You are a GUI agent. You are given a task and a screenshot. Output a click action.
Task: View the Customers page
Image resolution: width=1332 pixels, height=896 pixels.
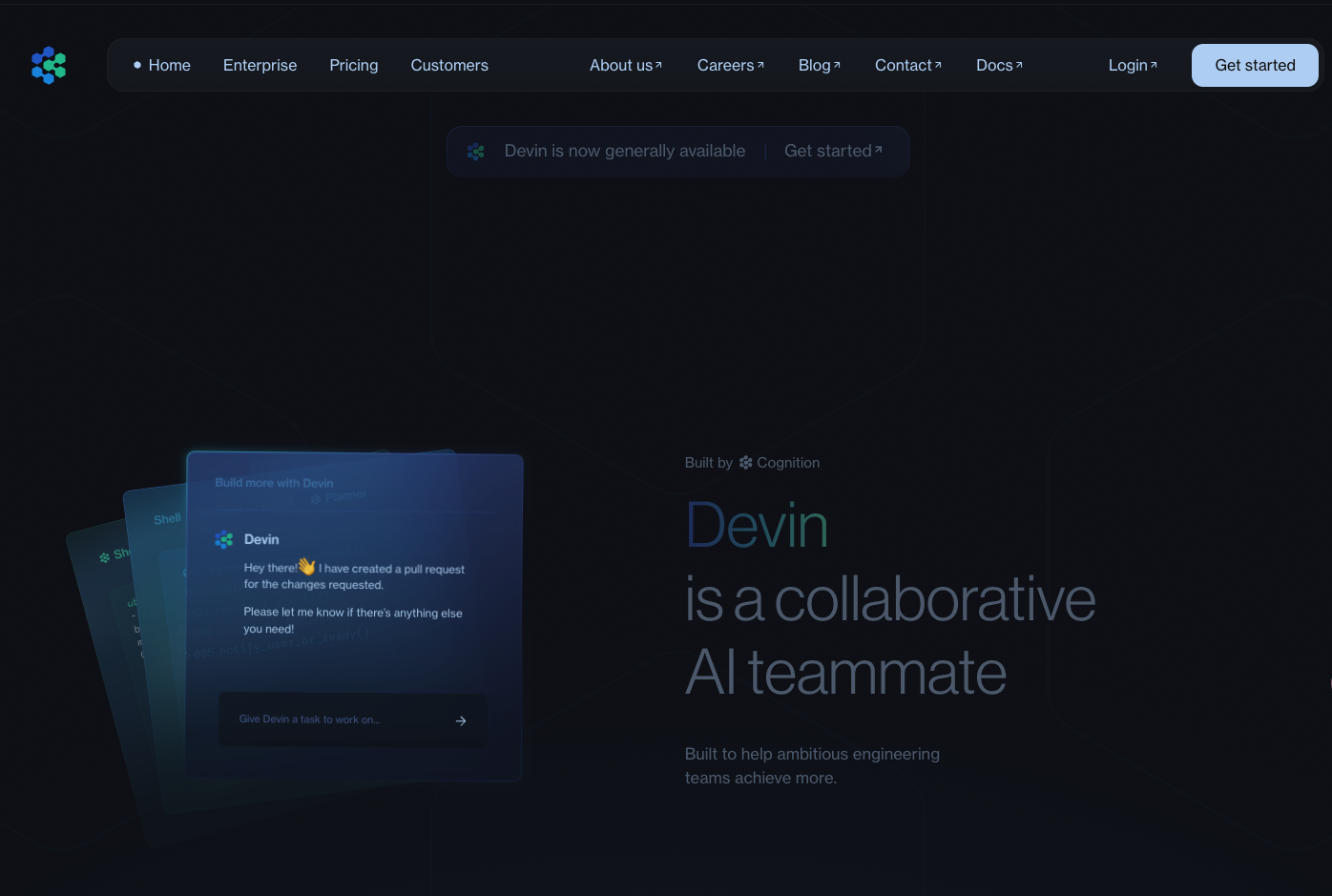point(449,65)
